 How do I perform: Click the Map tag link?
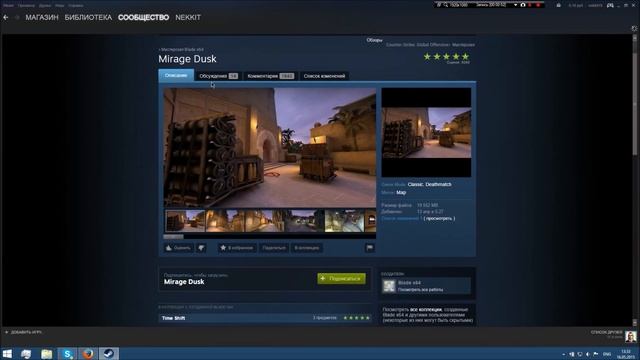point(401,193)
